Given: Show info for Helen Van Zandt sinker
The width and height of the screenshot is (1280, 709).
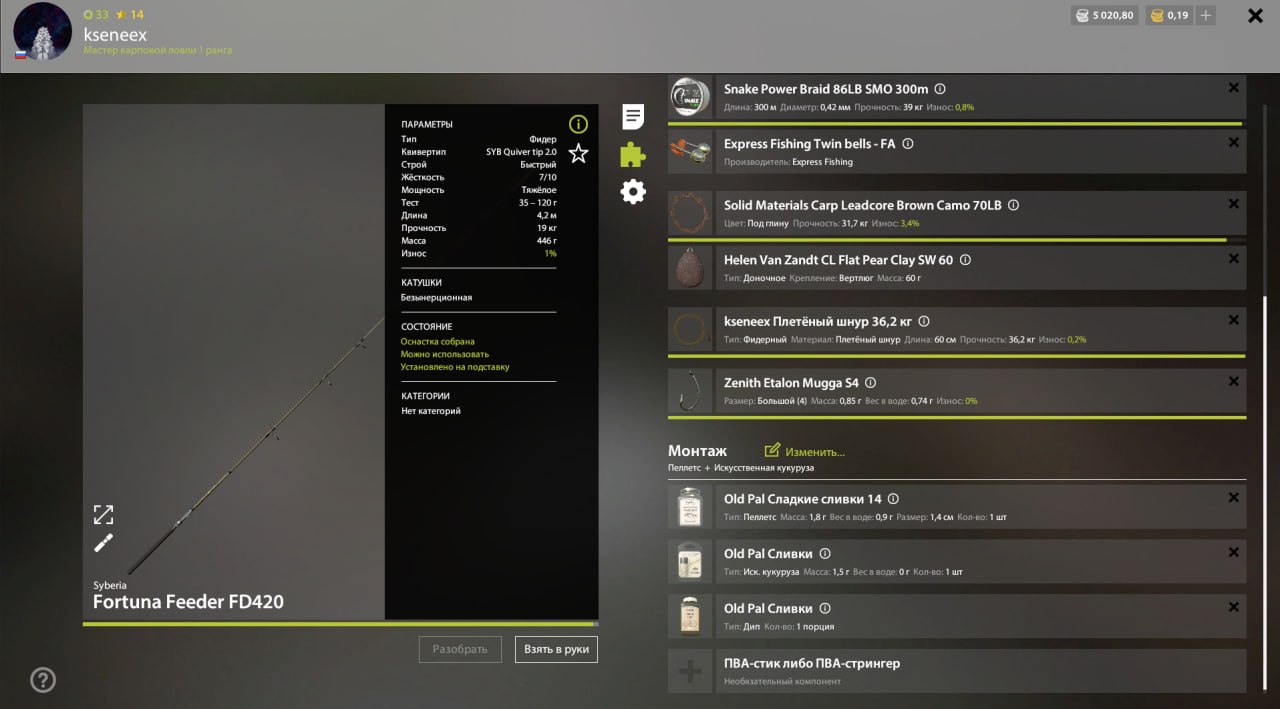Looking at the screenshot, I should pyautogui.click(x=965, y=260).
